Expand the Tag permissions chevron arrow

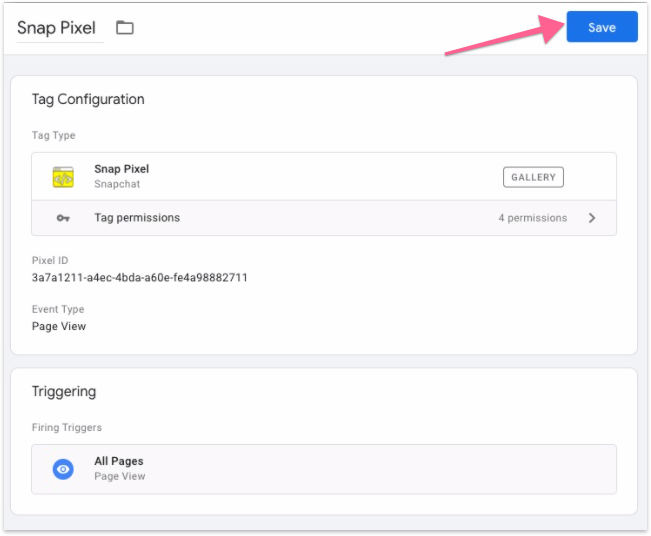[x=592, y=218]
